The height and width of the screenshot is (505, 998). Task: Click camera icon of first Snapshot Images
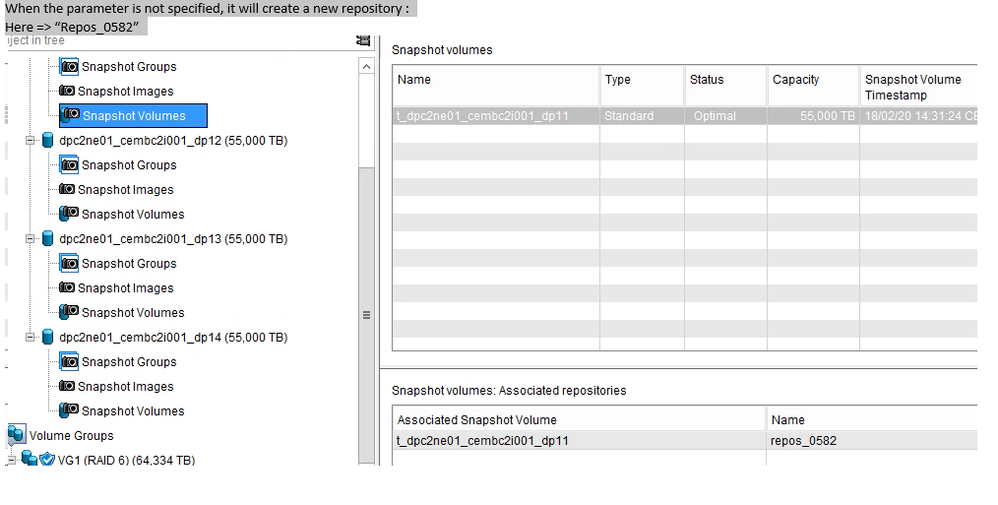click(67, 90)
